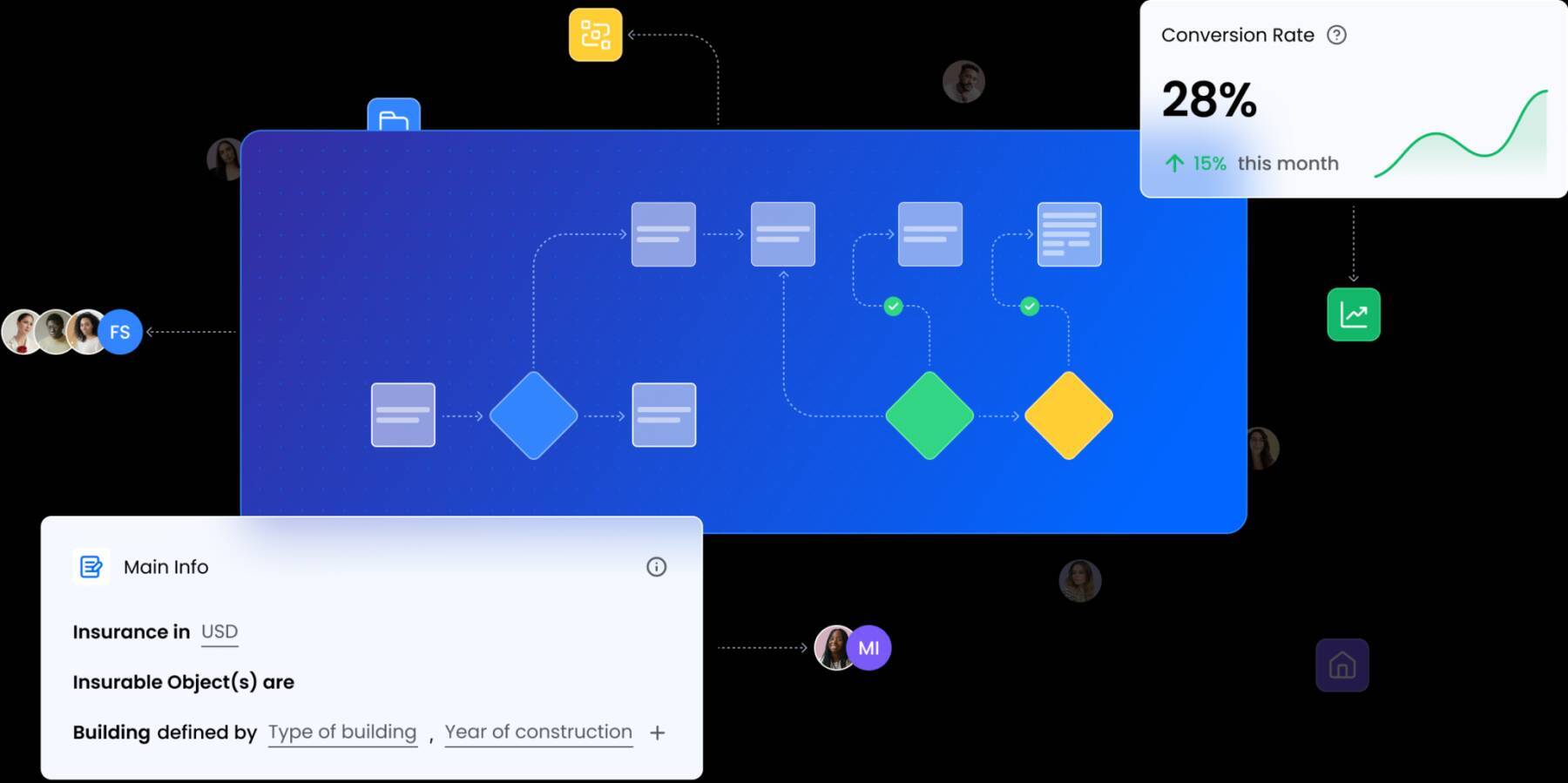Change the Type of building field
The image size is (1568, 783).
click(x=342, y=732)
